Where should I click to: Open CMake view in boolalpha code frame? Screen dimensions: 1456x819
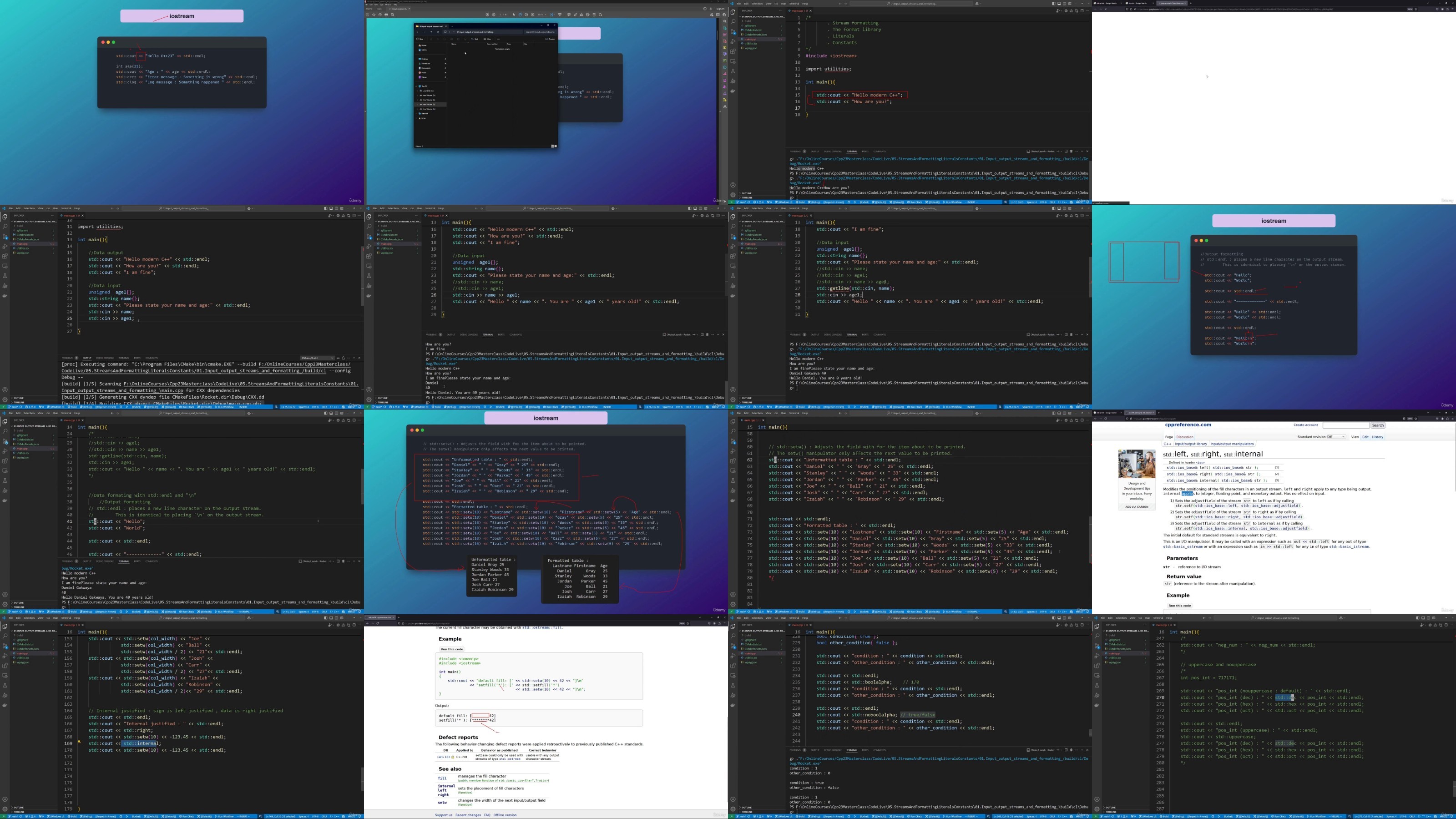point(733,695)
